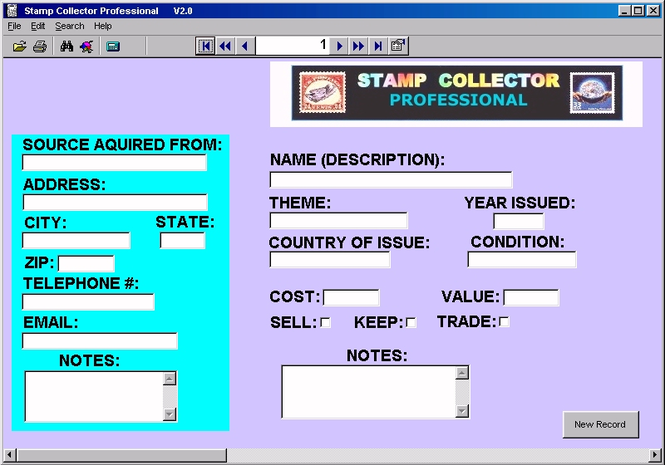Click the stamp NOTES text area
The width and height of the screenshot is (665, 465).
pos(369,392)
